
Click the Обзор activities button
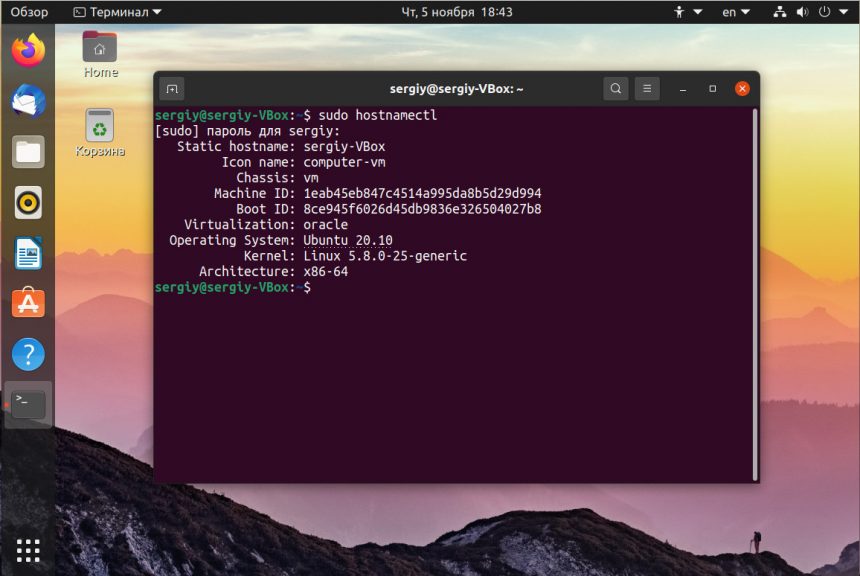click(x=29, y=12)
